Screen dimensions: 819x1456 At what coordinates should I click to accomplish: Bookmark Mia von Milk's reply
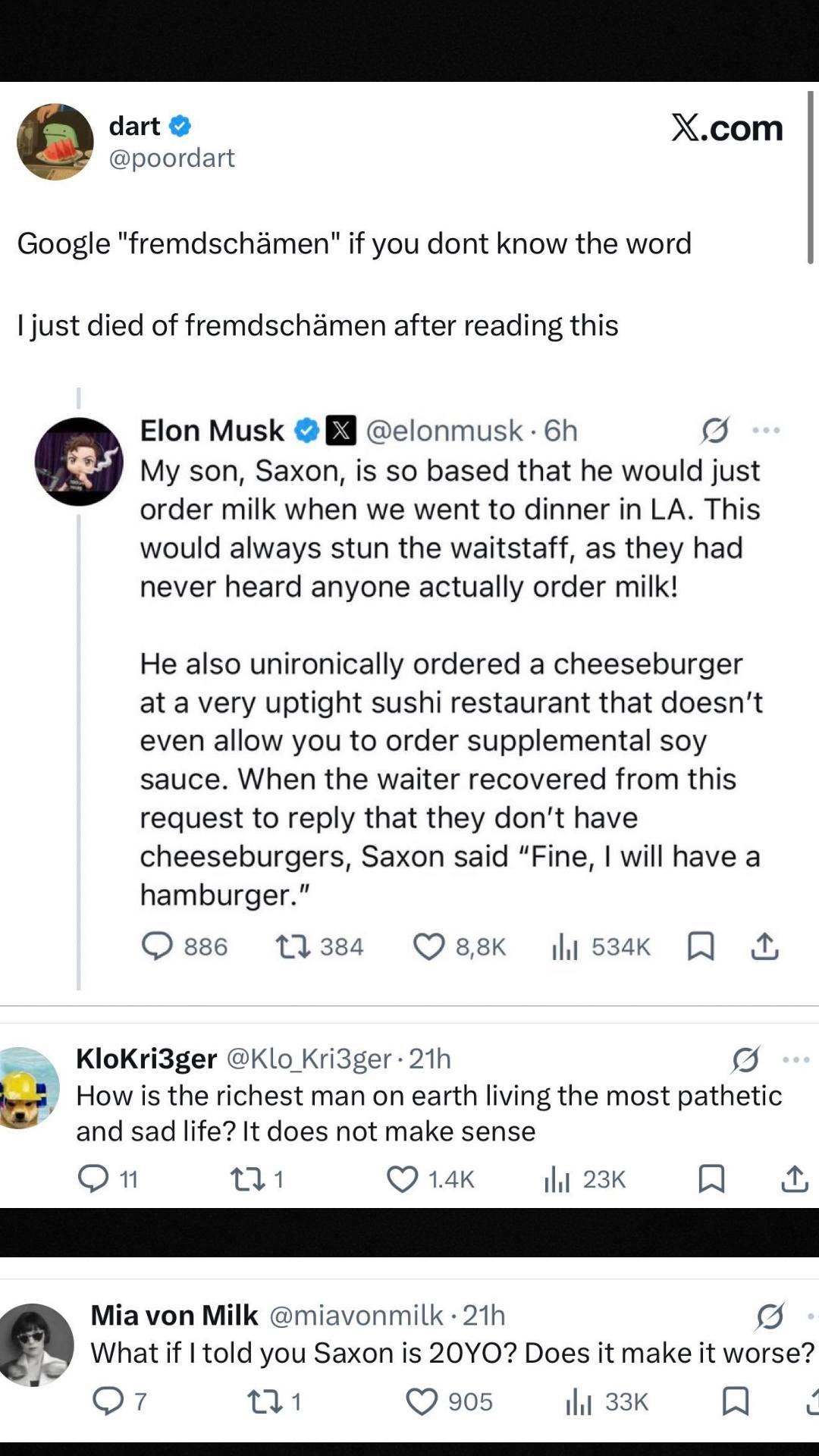(735, 1401)
